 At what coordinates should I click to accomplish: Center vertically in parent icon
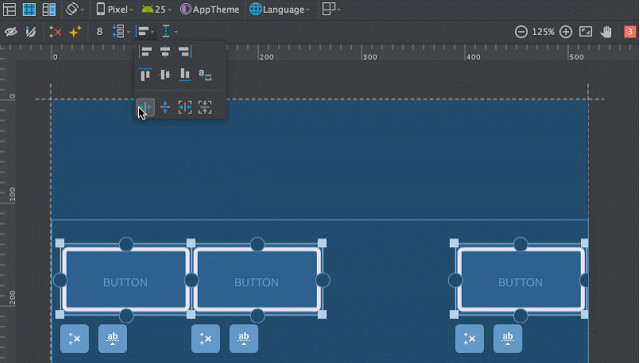(x=204, y=107)
